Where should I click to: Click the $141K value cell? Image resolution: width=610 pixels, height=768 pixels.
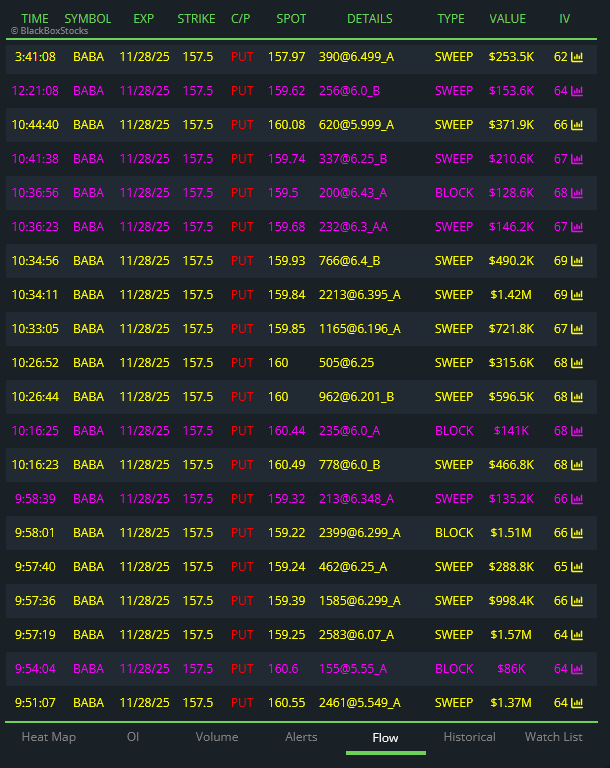(511, 431)
